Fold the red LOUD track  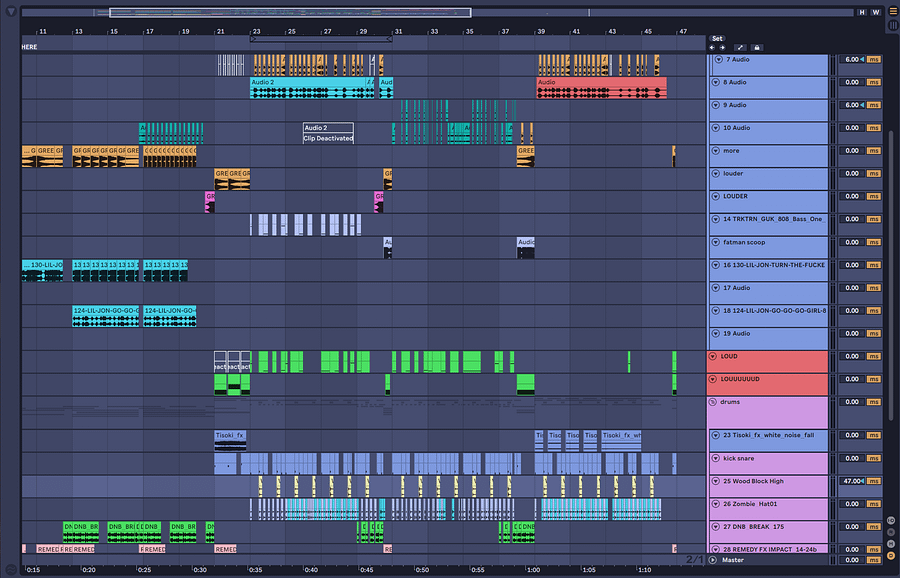(x=713, y=356)
